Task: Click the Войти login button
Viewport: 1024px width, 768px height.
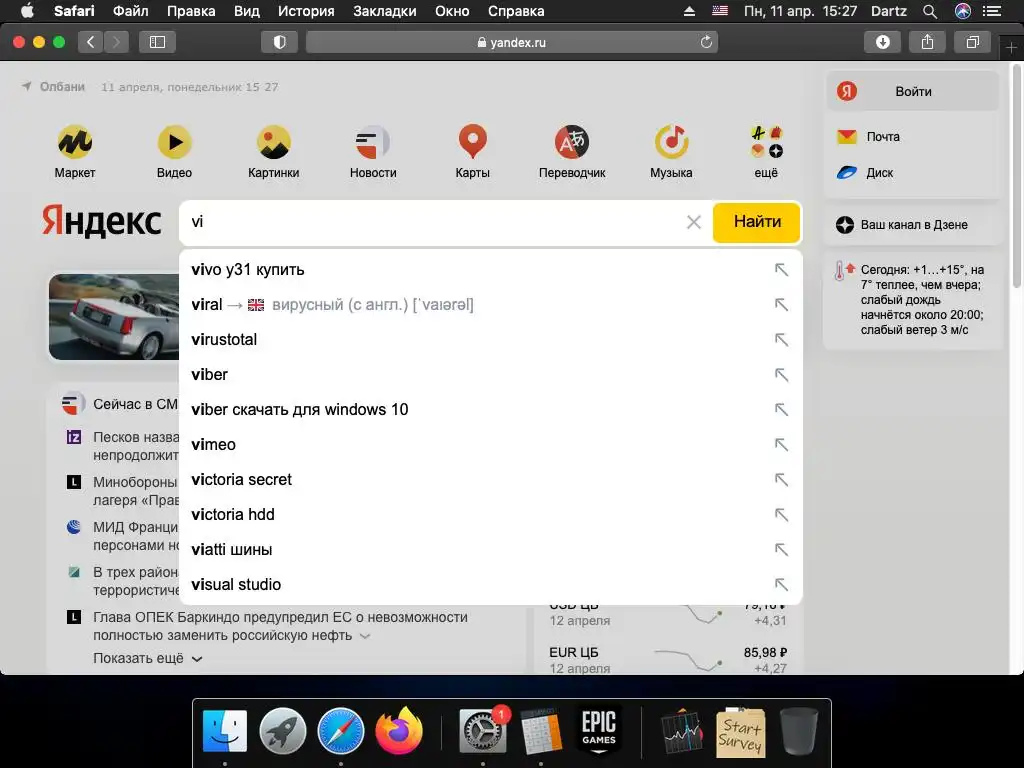Action: 913,91
